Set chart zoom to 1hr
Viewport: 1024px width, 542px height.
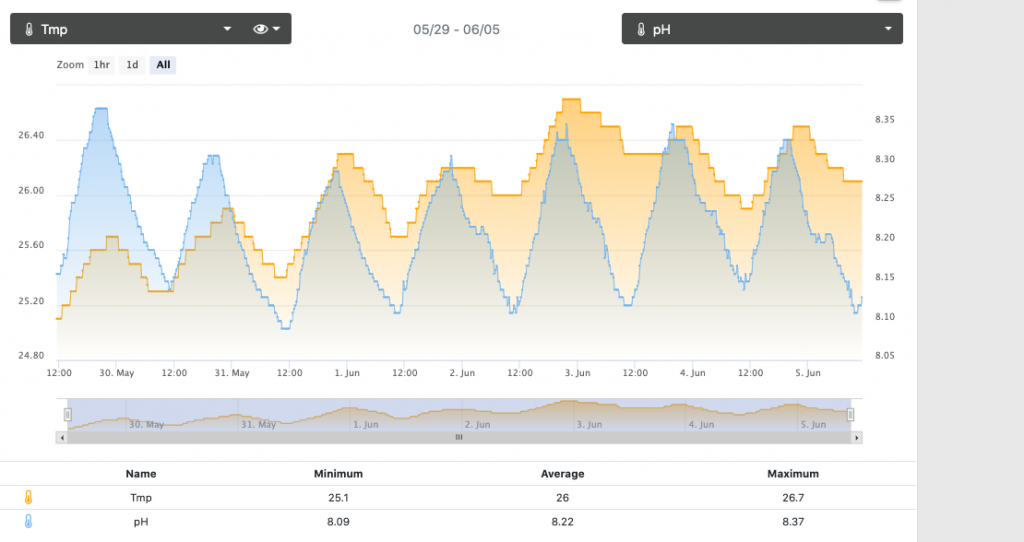coord(101,65)
